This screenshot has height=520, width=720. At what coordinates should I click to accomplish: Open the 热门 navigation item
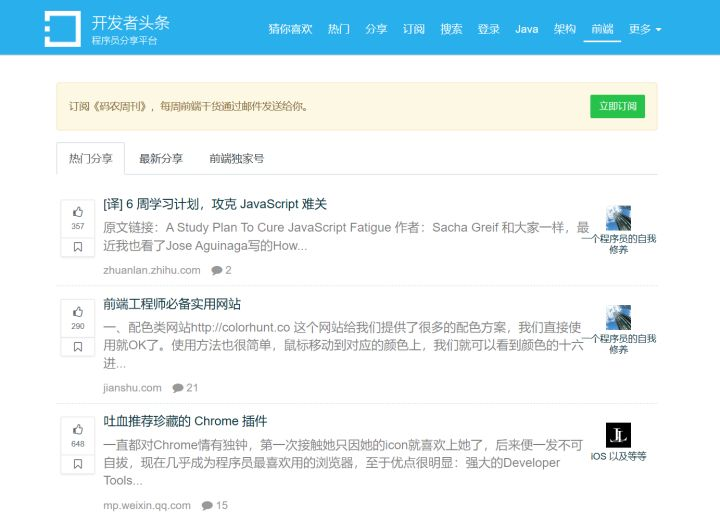[338, 29]
